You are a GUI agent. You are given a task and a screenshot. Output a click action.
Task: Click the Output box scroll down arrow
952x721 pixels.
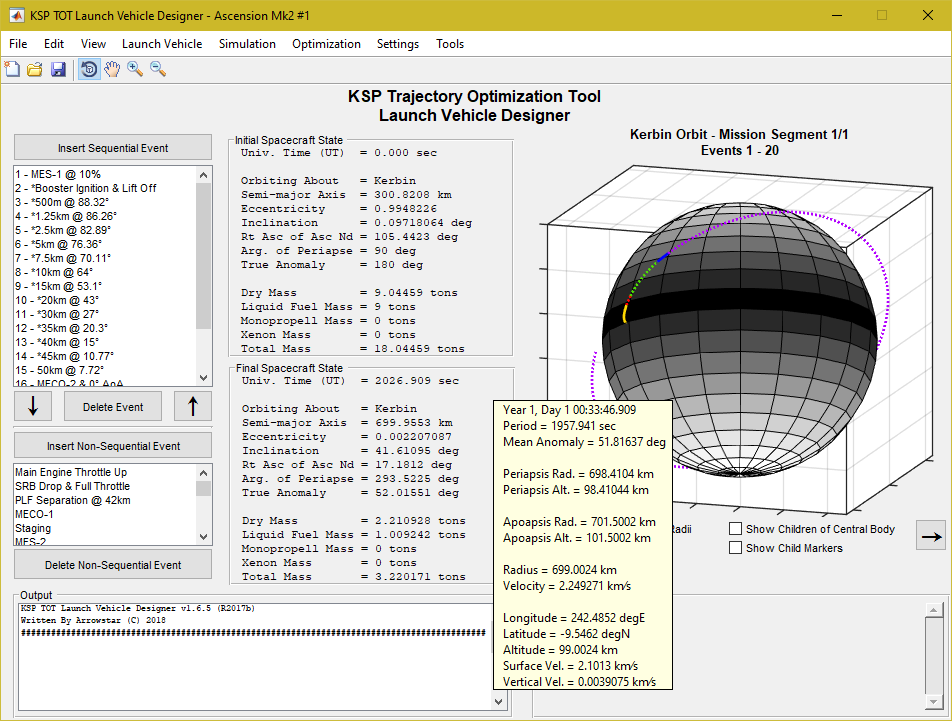pos(498,702)
